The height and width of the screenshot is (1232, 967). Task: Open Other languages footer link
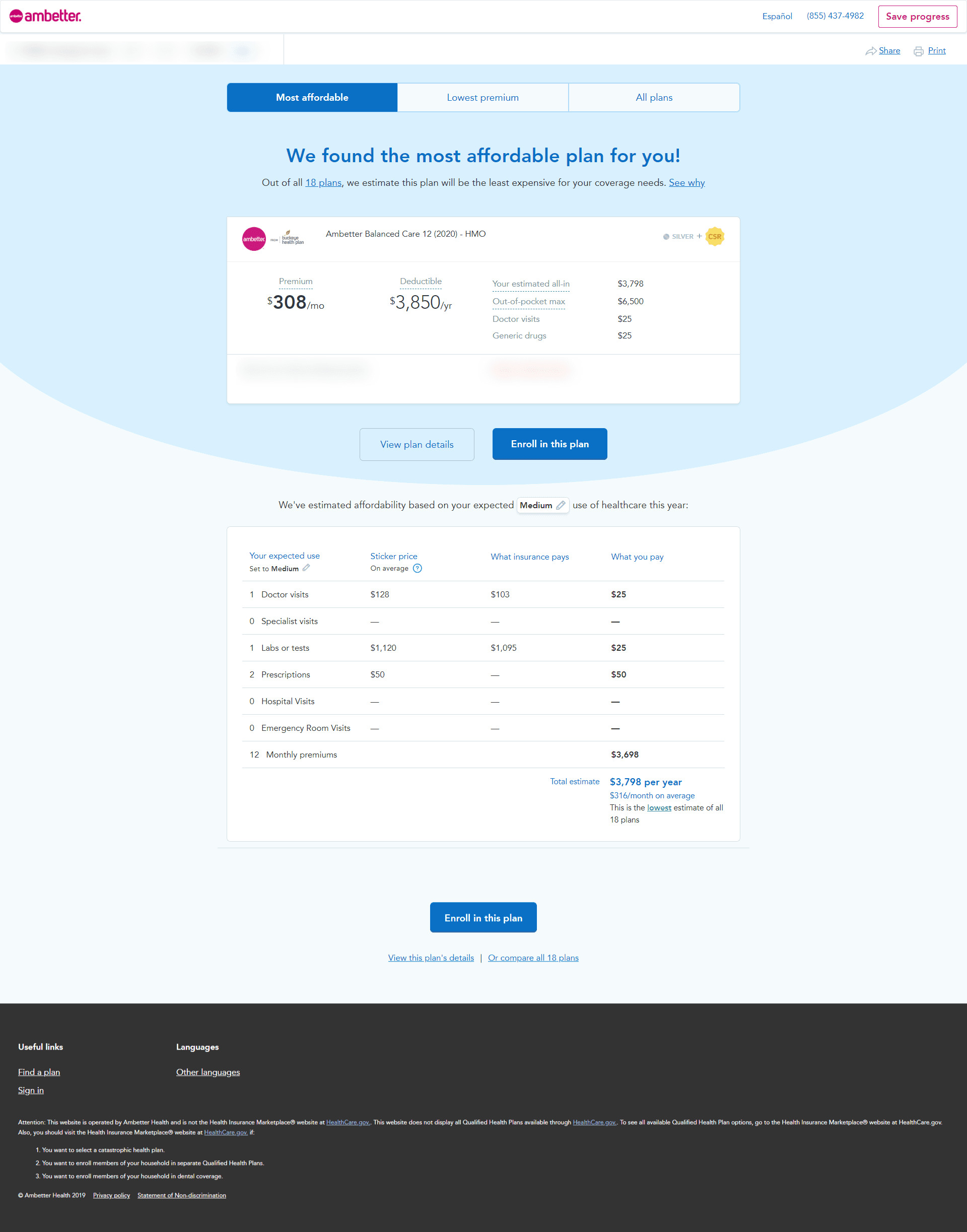click(208, 1072)
